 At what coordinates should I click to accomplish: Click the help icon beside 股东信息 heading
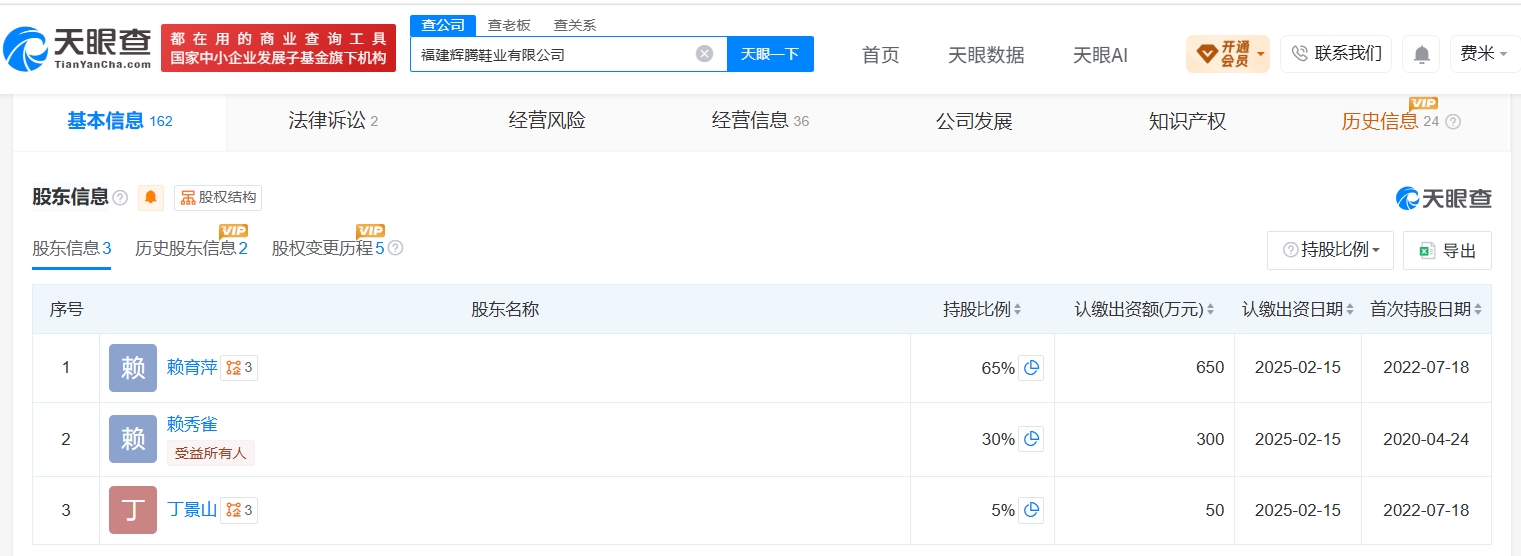tap(120, 198)
